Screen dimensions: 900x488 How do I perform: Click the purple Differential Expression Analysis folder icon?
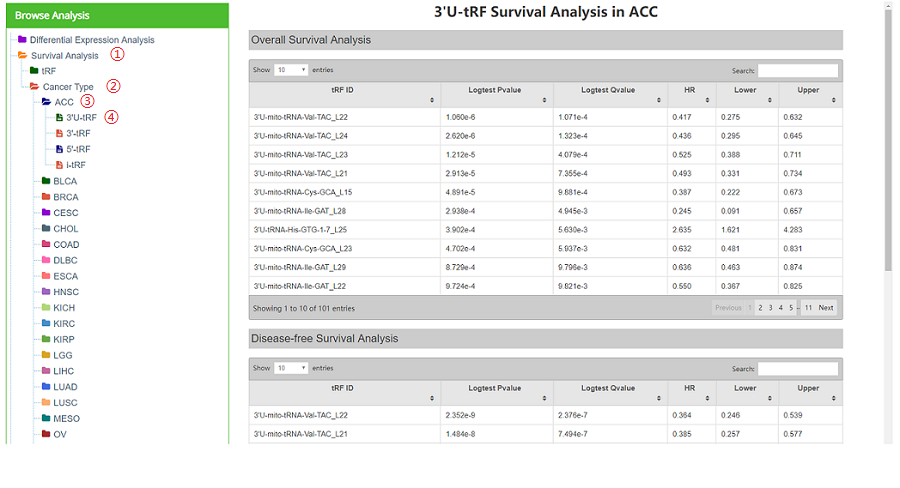pos(22,40)
